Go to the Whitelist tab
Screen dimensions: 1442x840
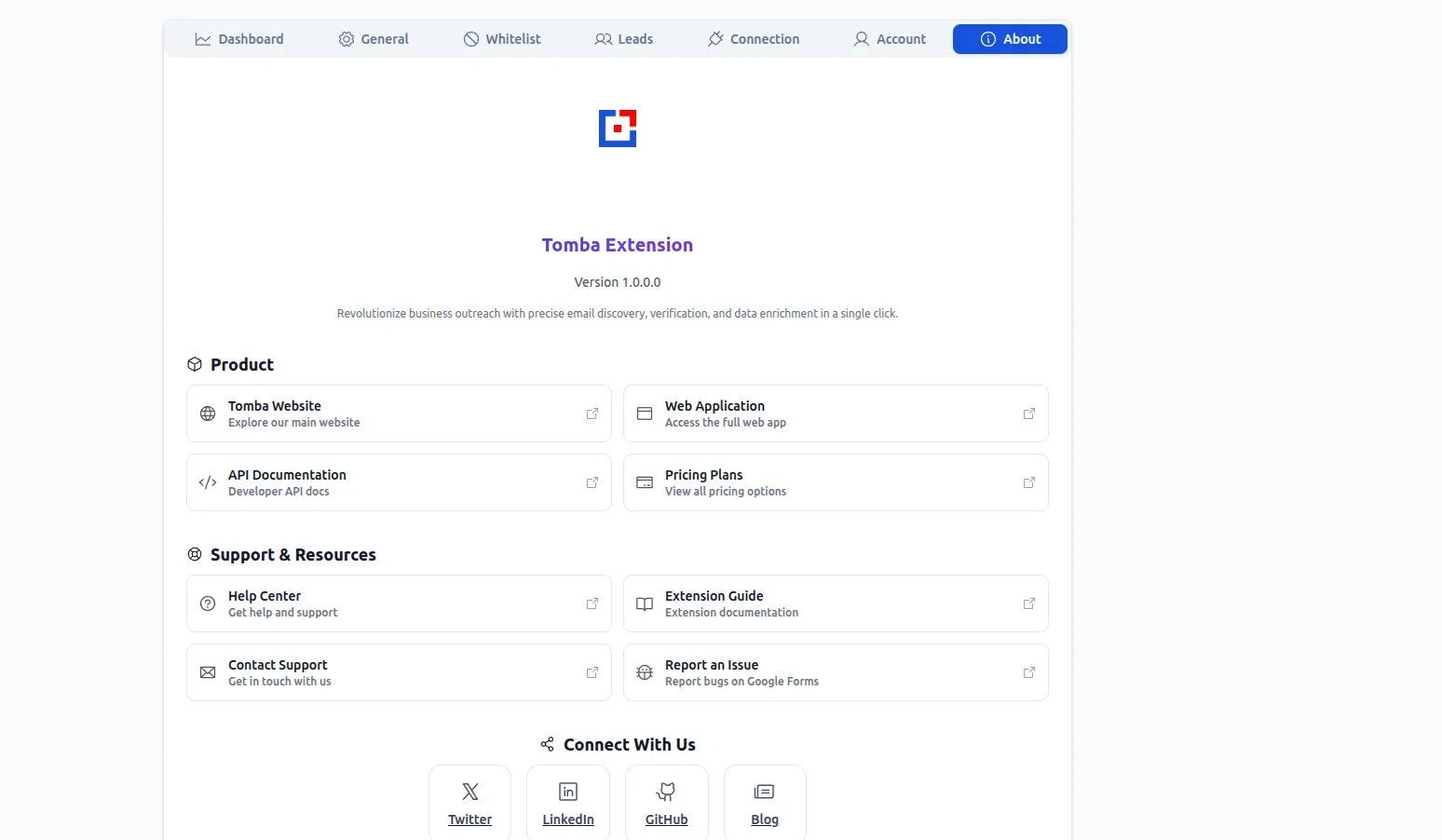tap(502, 39)
